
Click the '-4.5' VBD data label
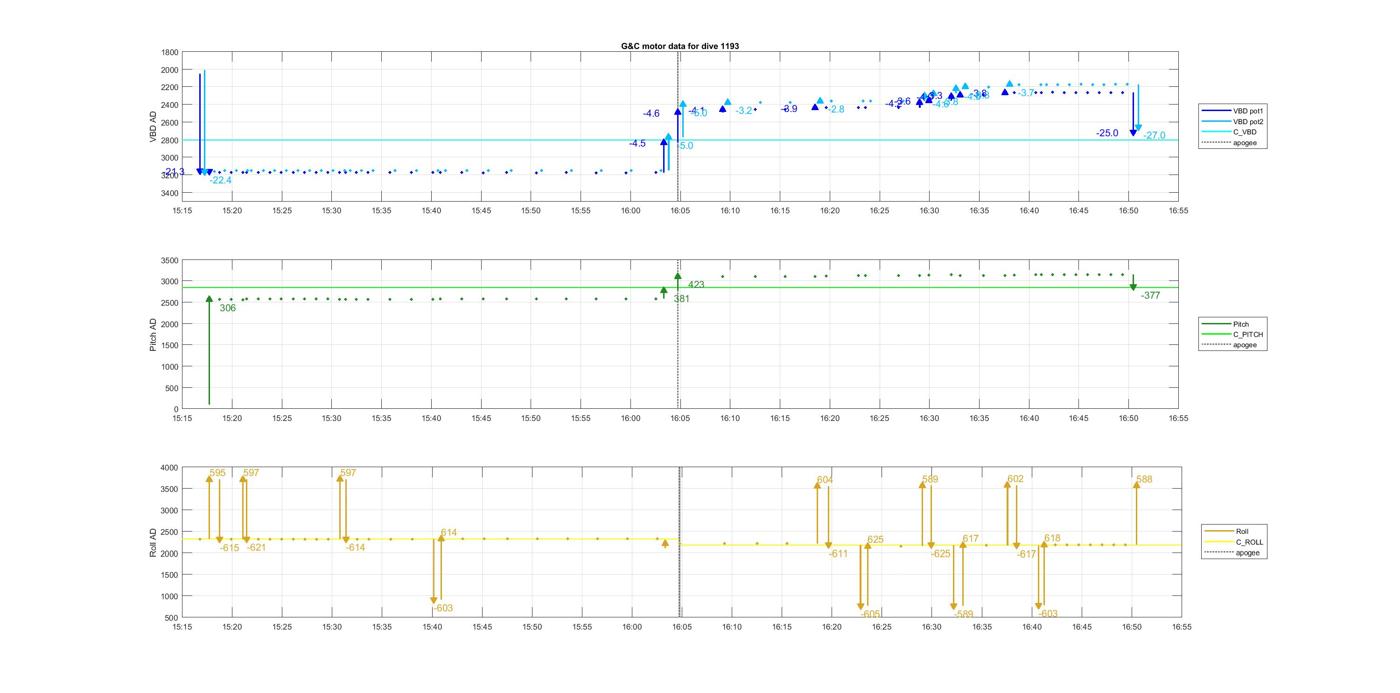click(637, 144)
